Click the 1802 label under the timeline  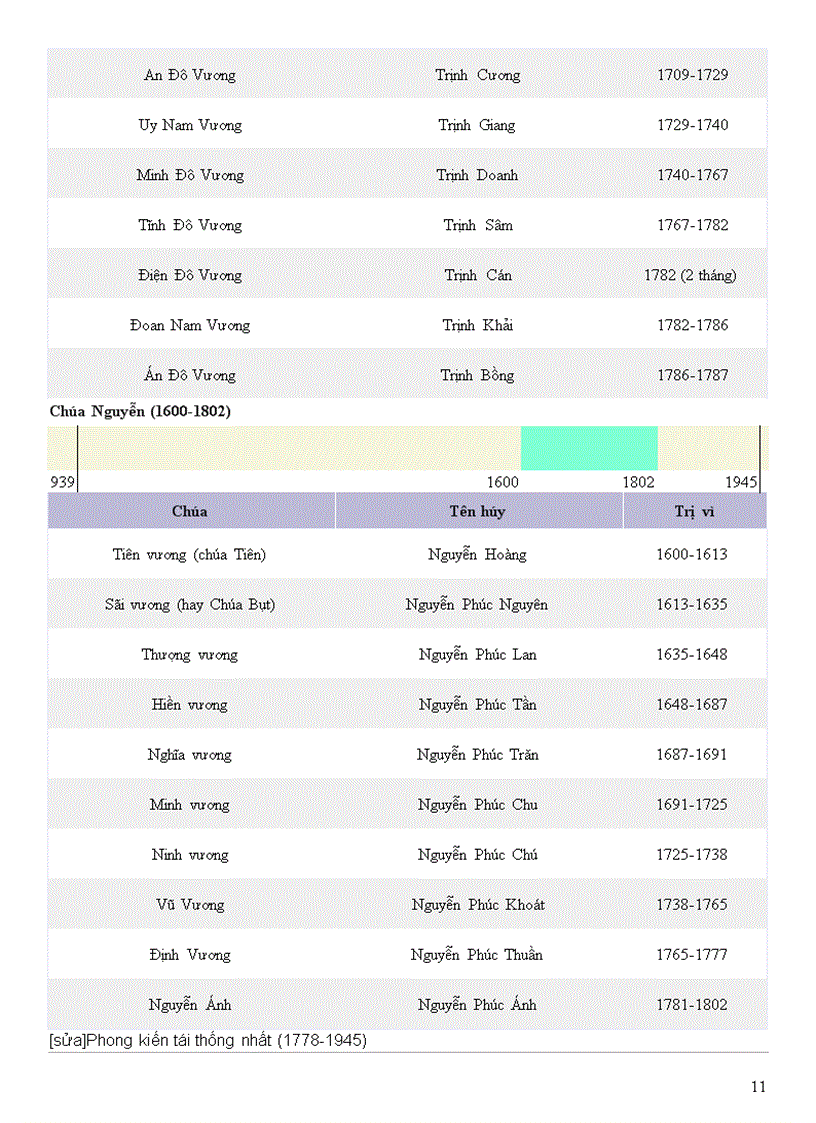(x=638, y=482)
